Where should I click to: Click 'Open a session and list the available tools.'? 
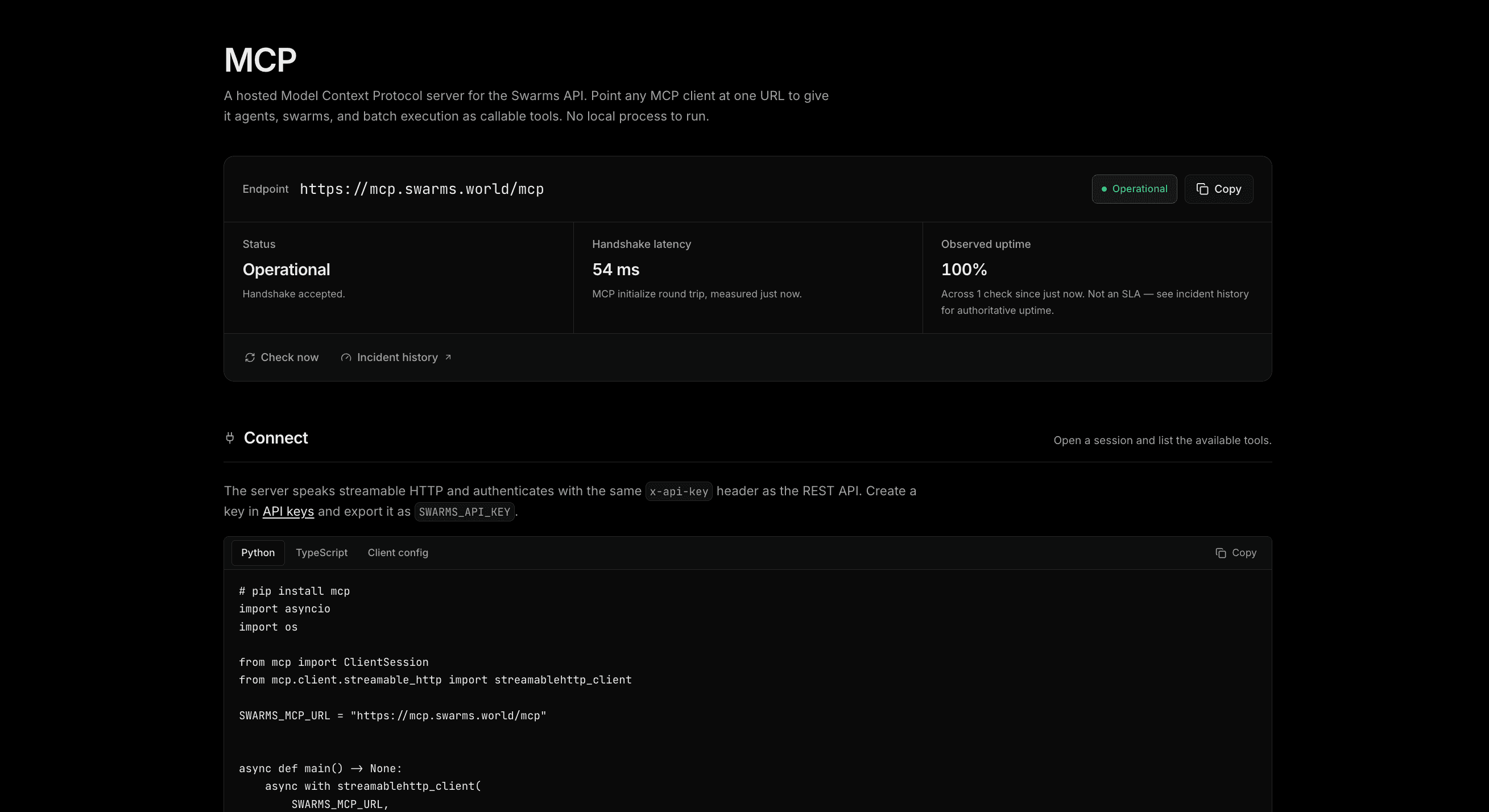pyautogui.click(x=1163, y=440)
